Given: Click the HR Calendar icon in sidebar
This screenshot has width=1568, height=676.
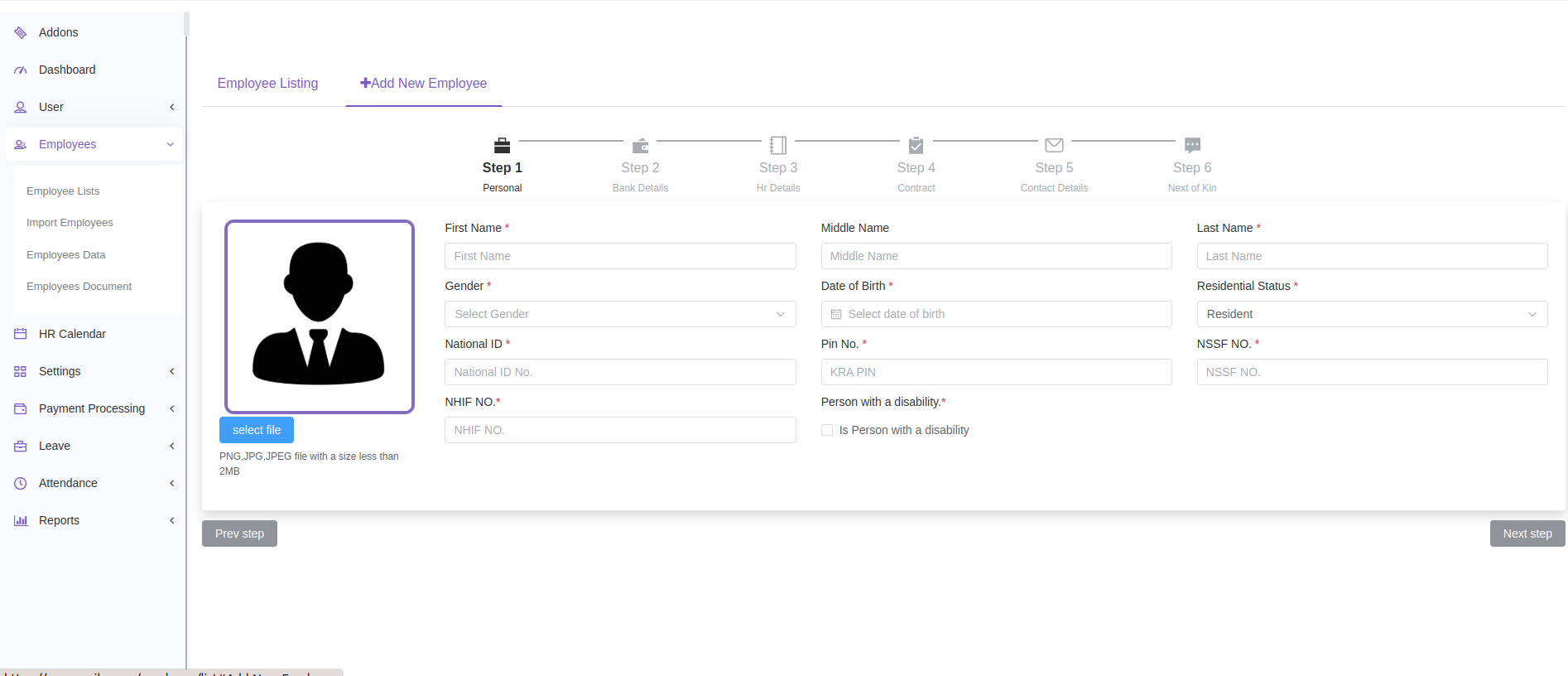Looking at the screenshot, I should point(21,334).
